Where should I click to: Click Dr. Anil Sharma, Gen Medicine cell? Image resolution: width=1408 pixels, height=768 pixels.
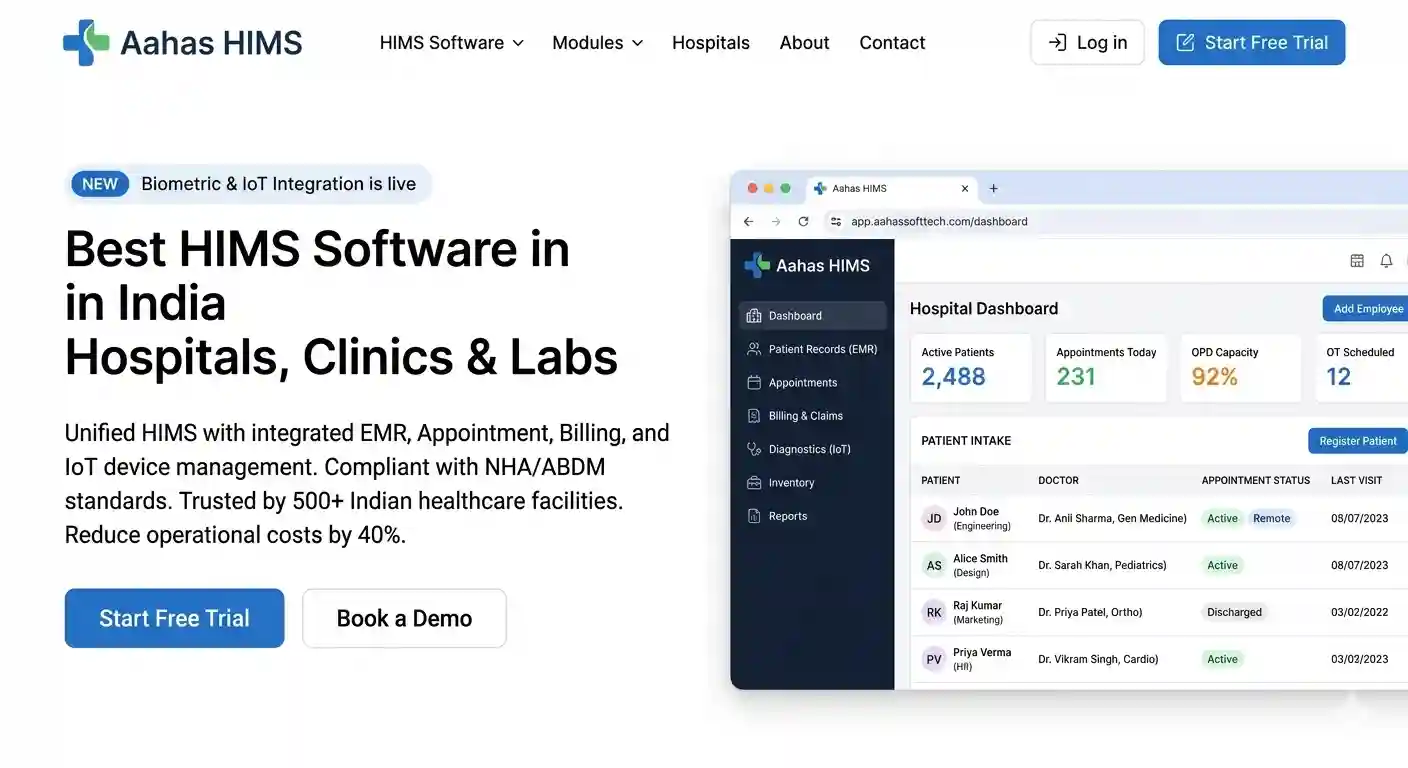[x=1113, y=518]
